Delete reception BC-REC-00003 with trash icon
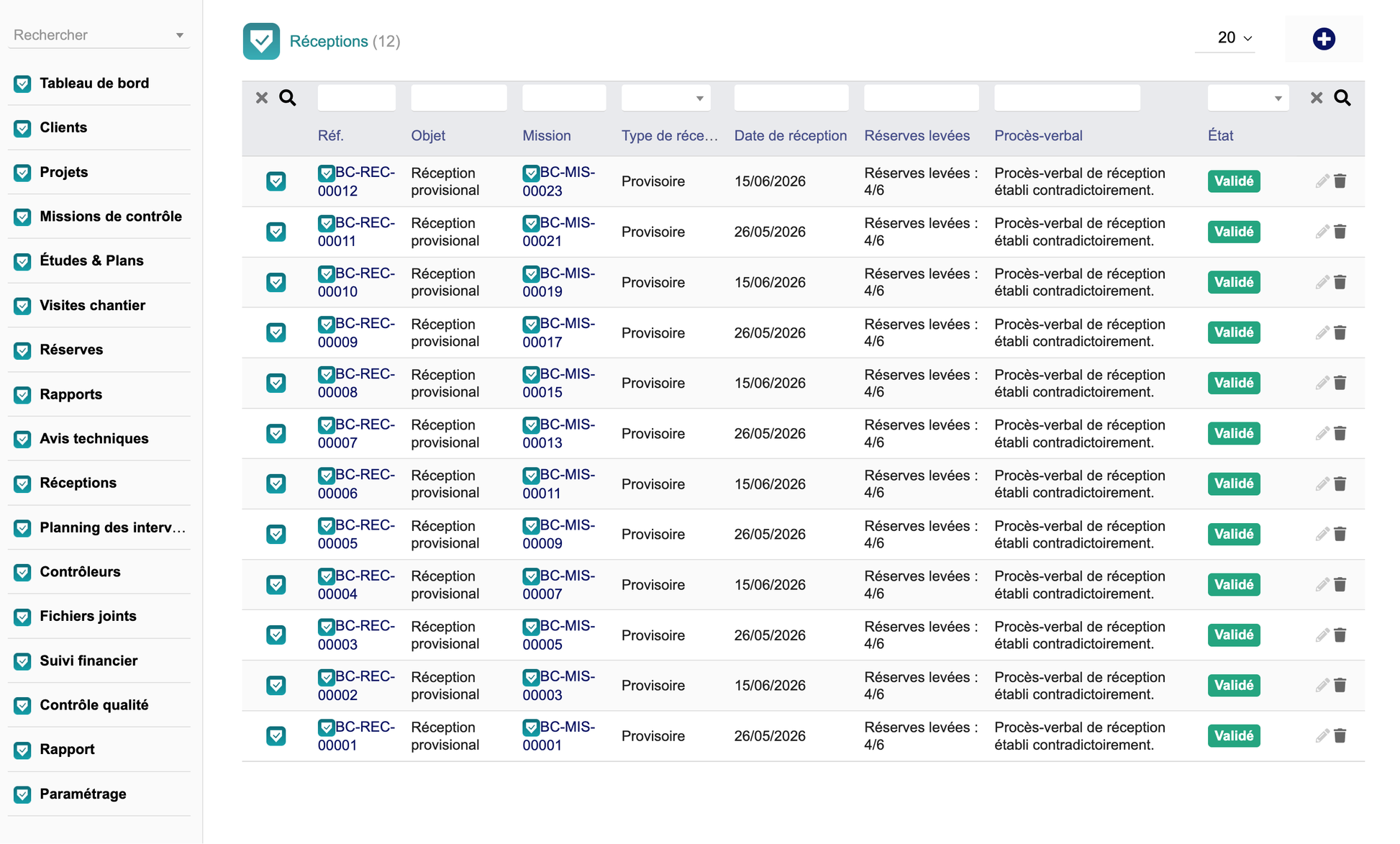The width and height of the screenshot is (1400, 844). click(x=1340, y=635)
